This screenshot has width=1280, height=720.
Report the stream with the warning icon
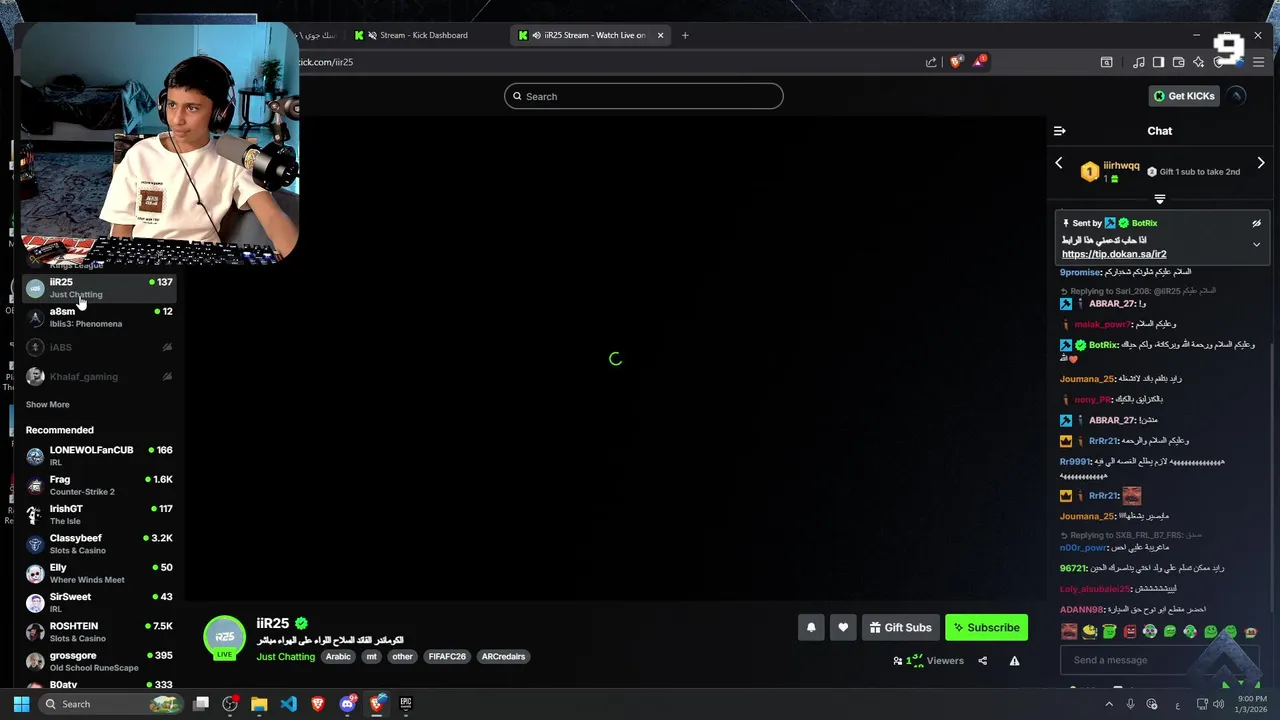click(1014, 661)
